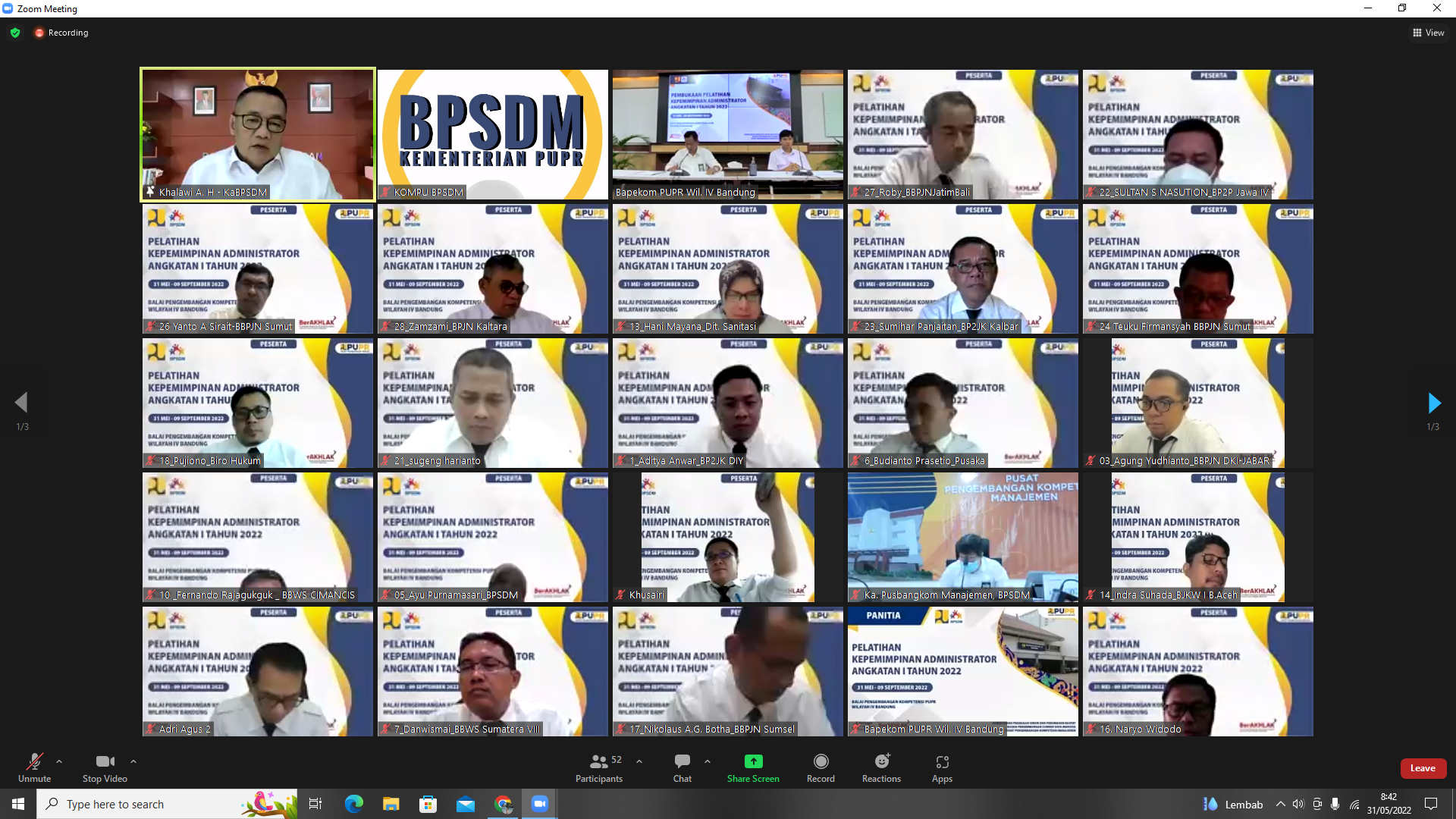Select 21_sugeng harianto video tile
This screenshot has width=1456, height=819.
493,403
